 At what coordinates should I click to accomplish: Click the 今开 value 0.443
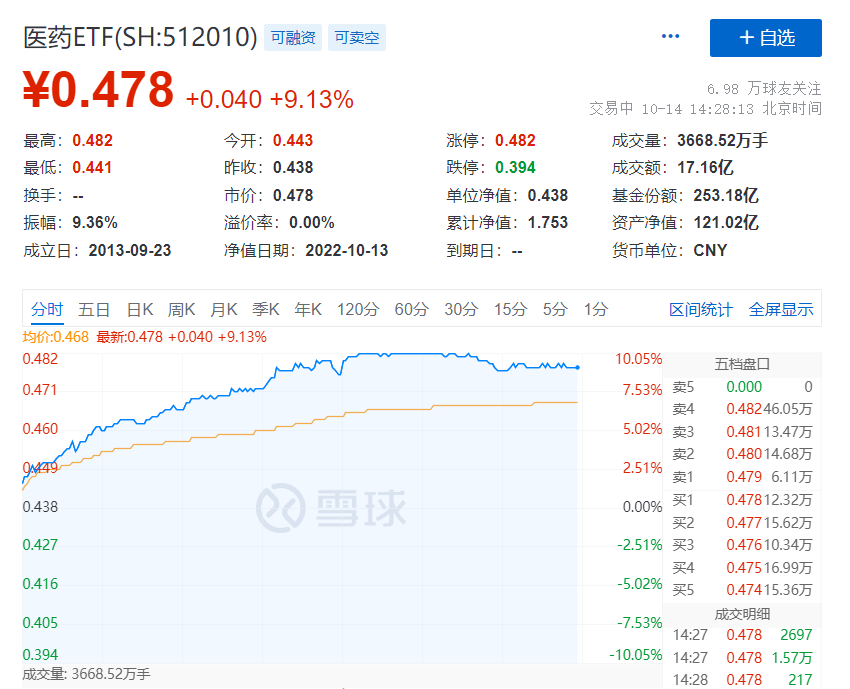click(x=293, y=140)
